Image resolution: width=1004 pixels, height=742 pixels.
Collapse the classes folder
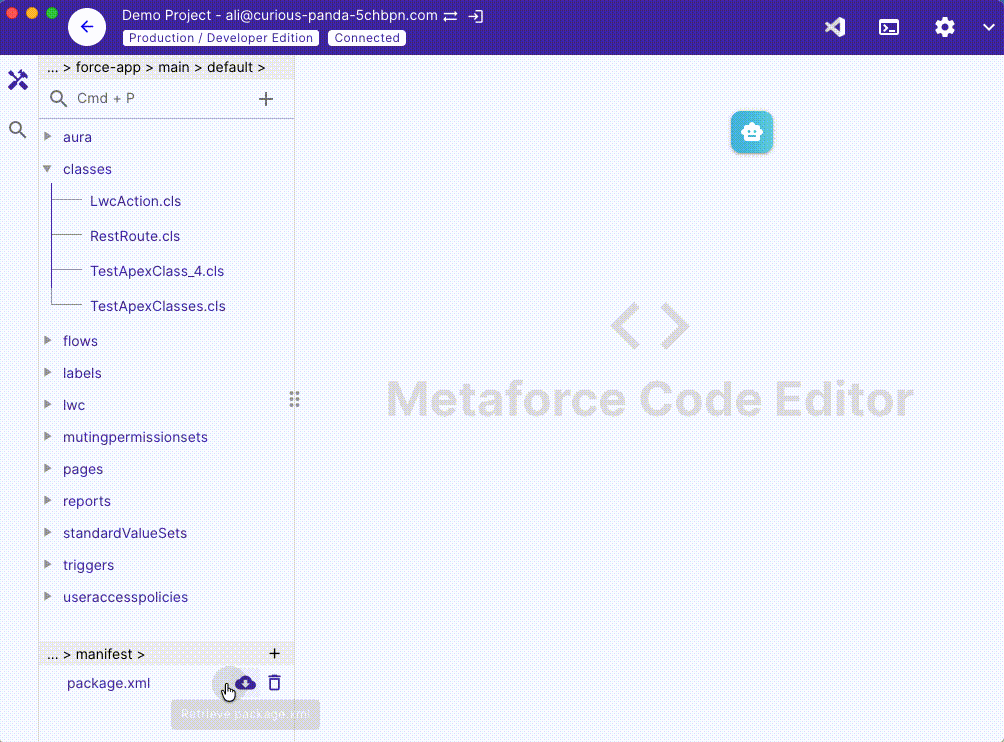coord(47,168)
